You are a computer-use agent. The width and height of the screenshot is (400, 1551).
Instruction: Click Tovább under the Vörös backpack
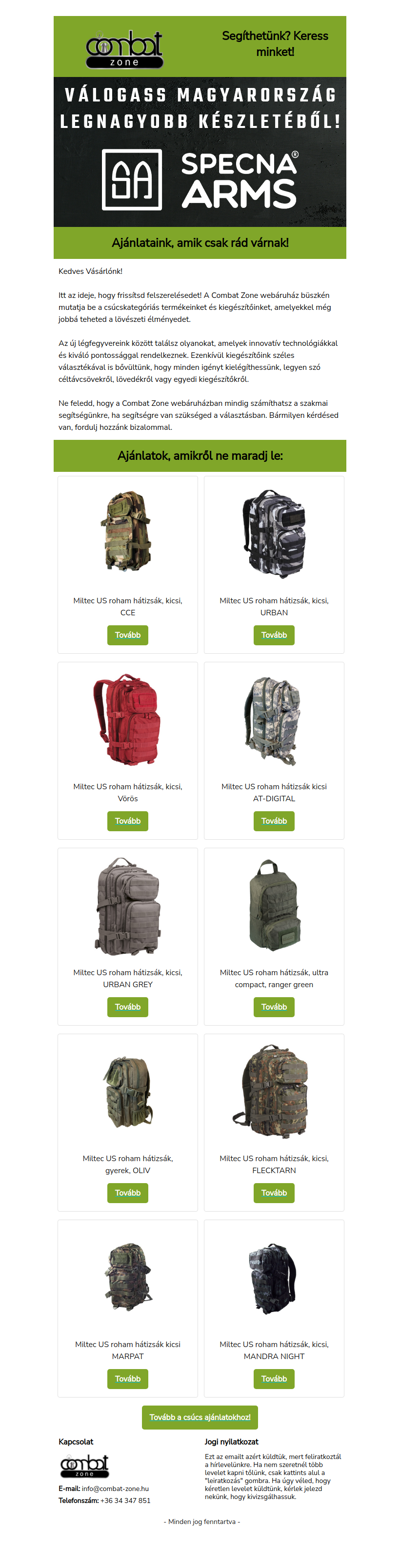127,821
